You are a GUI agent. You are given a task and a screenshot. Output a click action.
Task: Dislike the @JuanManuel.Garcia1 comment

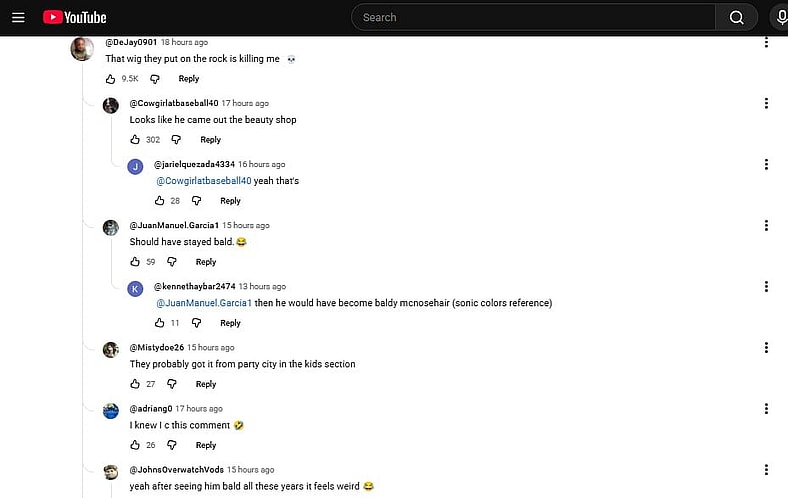coord(172,262)
